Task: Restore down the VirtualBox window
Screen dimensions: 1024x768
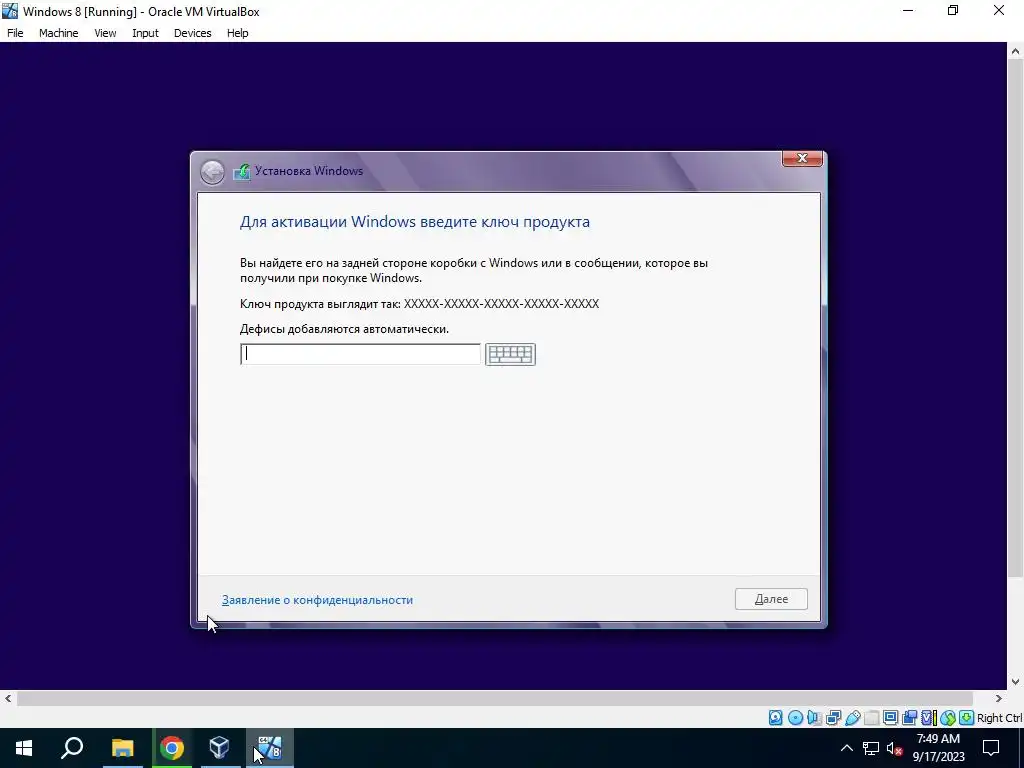Action: [x=953, y=11]
